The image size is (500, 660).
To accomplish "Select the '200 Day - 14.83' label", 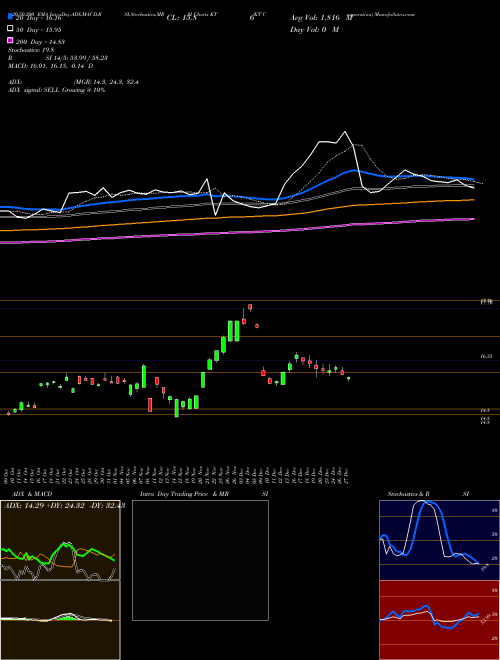I will [x=40, y=42].
